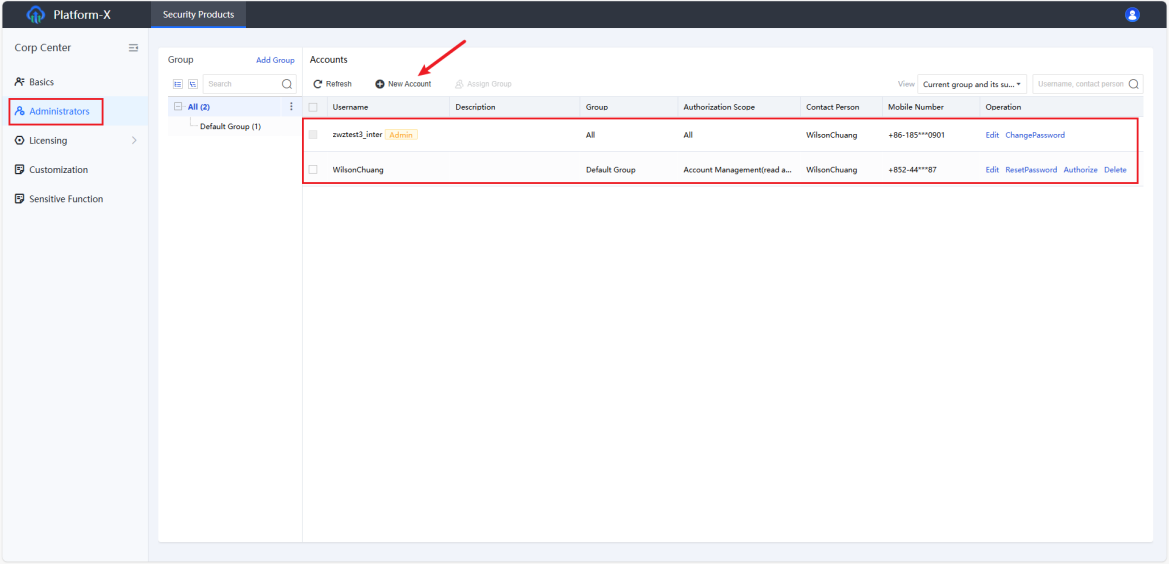This screenshot has height=564, width=1169.
Task: Go to Customization menu item
Action: [58, 170]
